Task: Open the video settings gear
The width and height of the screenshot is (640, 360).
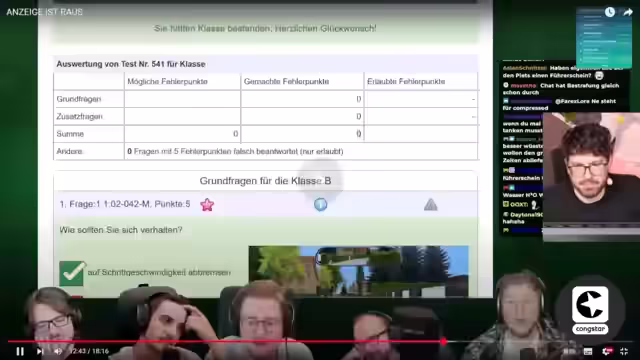Action: point(607,351)
